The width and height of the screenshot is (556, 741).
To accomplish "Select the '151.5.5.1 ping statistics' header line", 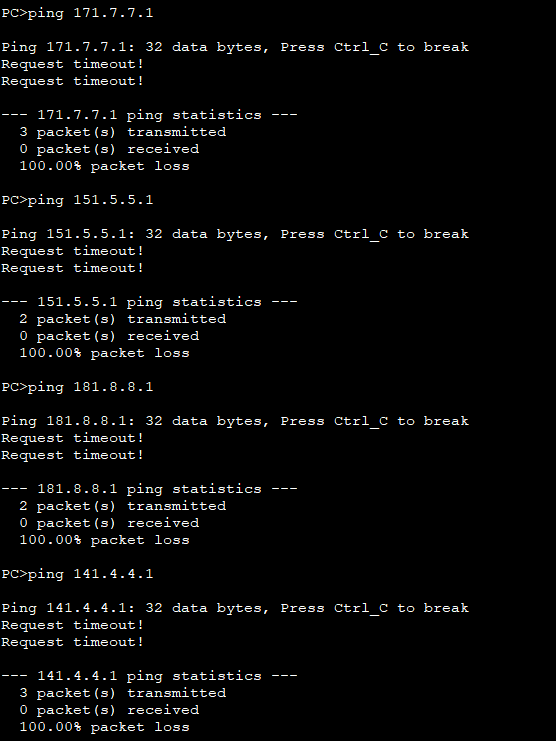I will pyautogui.click(x=149, y=302).
